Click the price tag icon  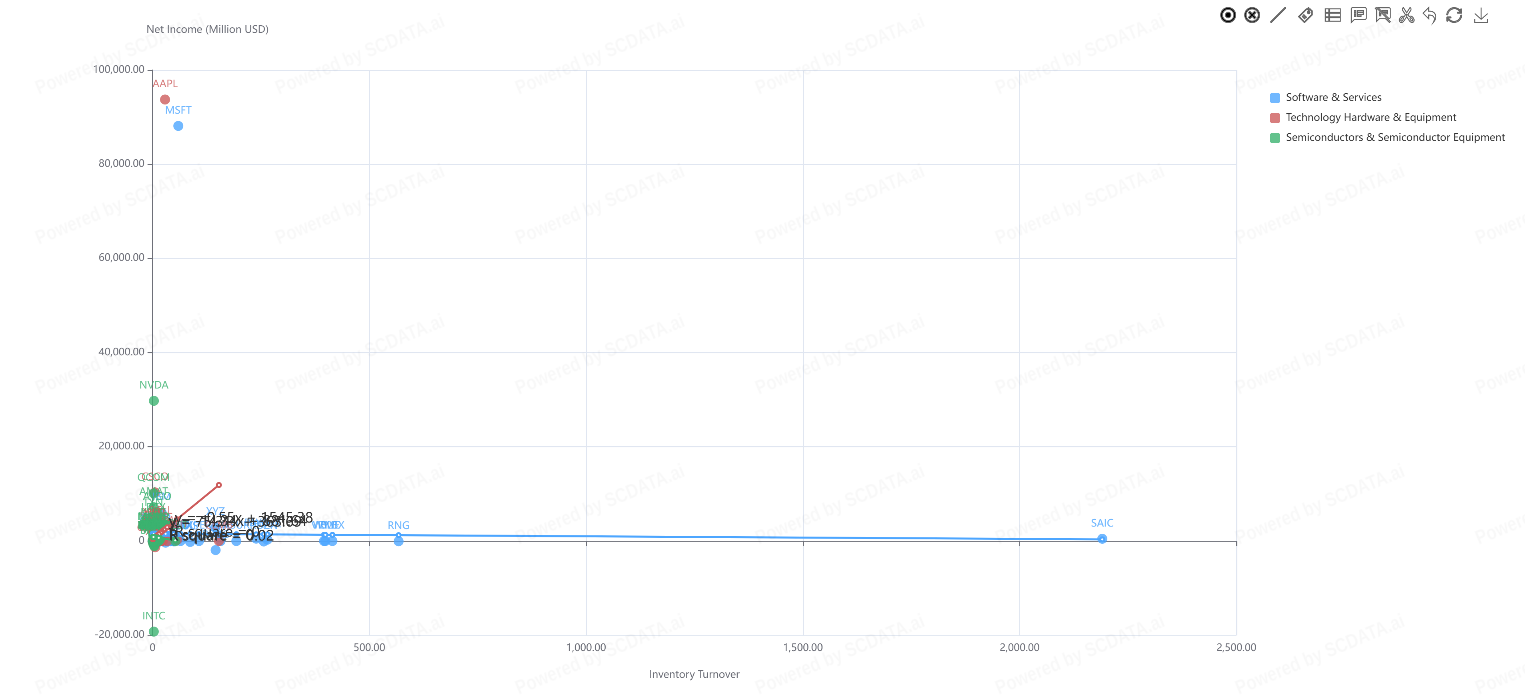coord(1305,15)
